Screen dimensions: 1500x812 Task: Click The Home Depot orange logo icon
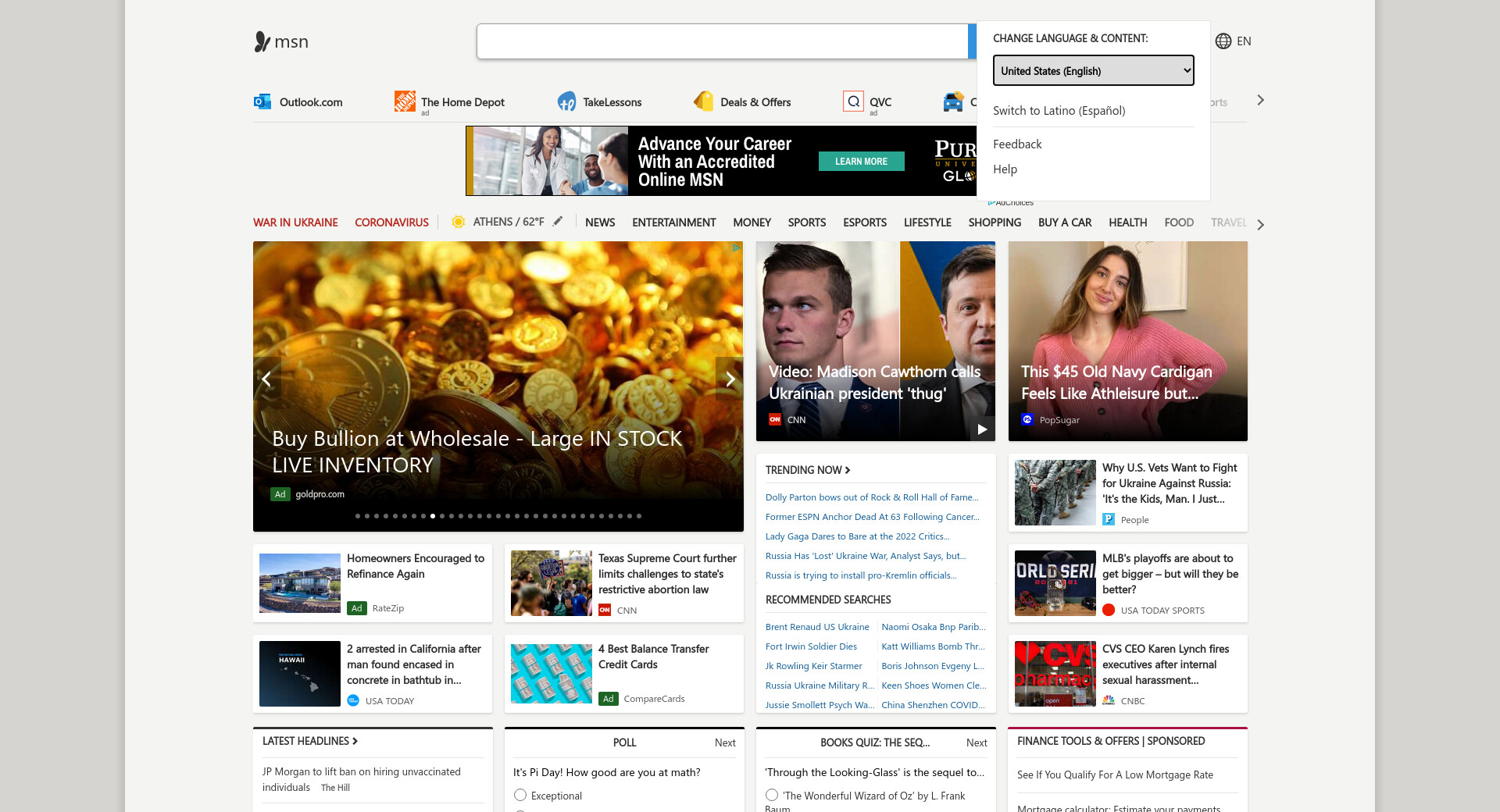[405, 101]
